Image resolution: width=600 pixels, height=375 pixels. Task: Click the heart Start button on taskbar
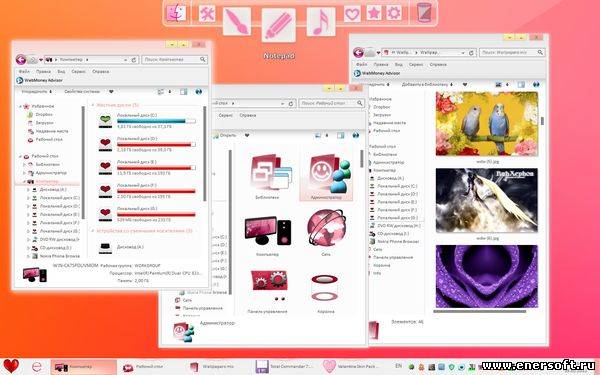pos(11,366)
